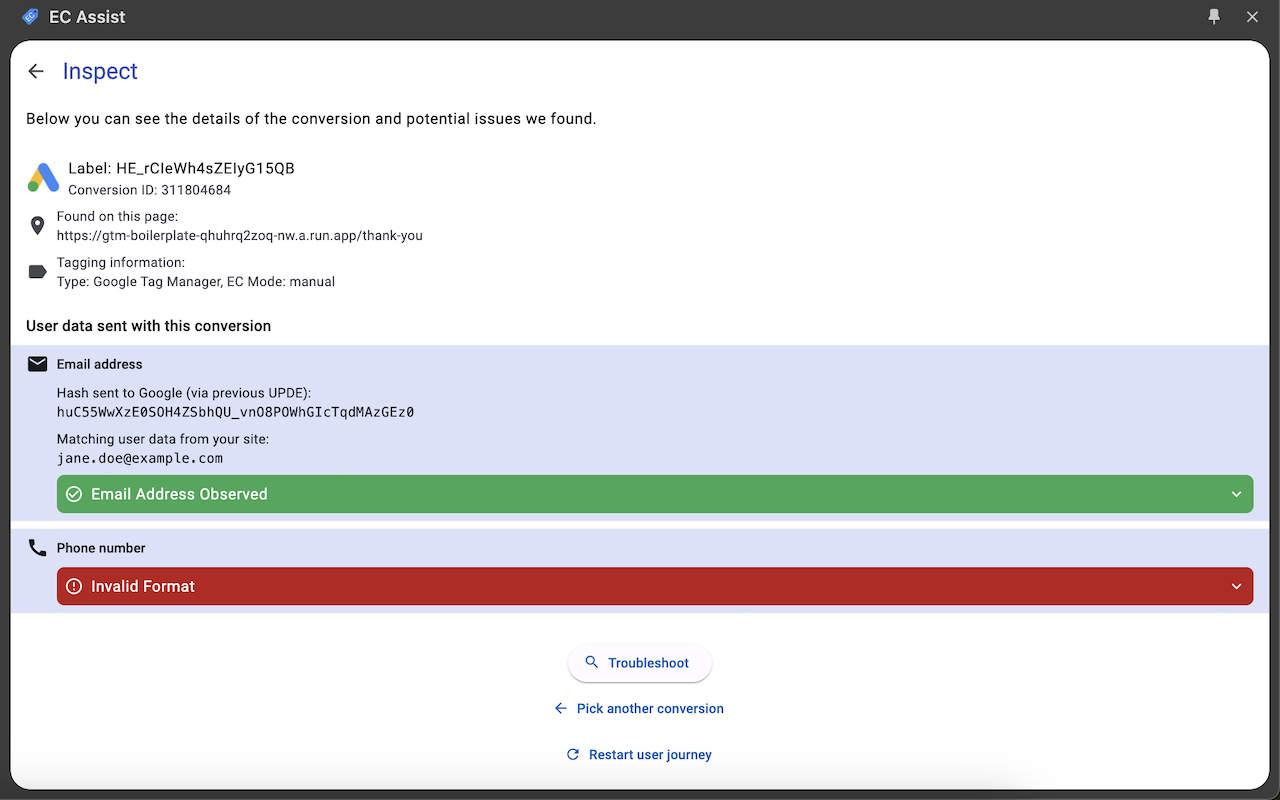The image size is (1280, 800).
Task: Click the arrow icon beside Pick another conversion
Action: click(561, 708)
